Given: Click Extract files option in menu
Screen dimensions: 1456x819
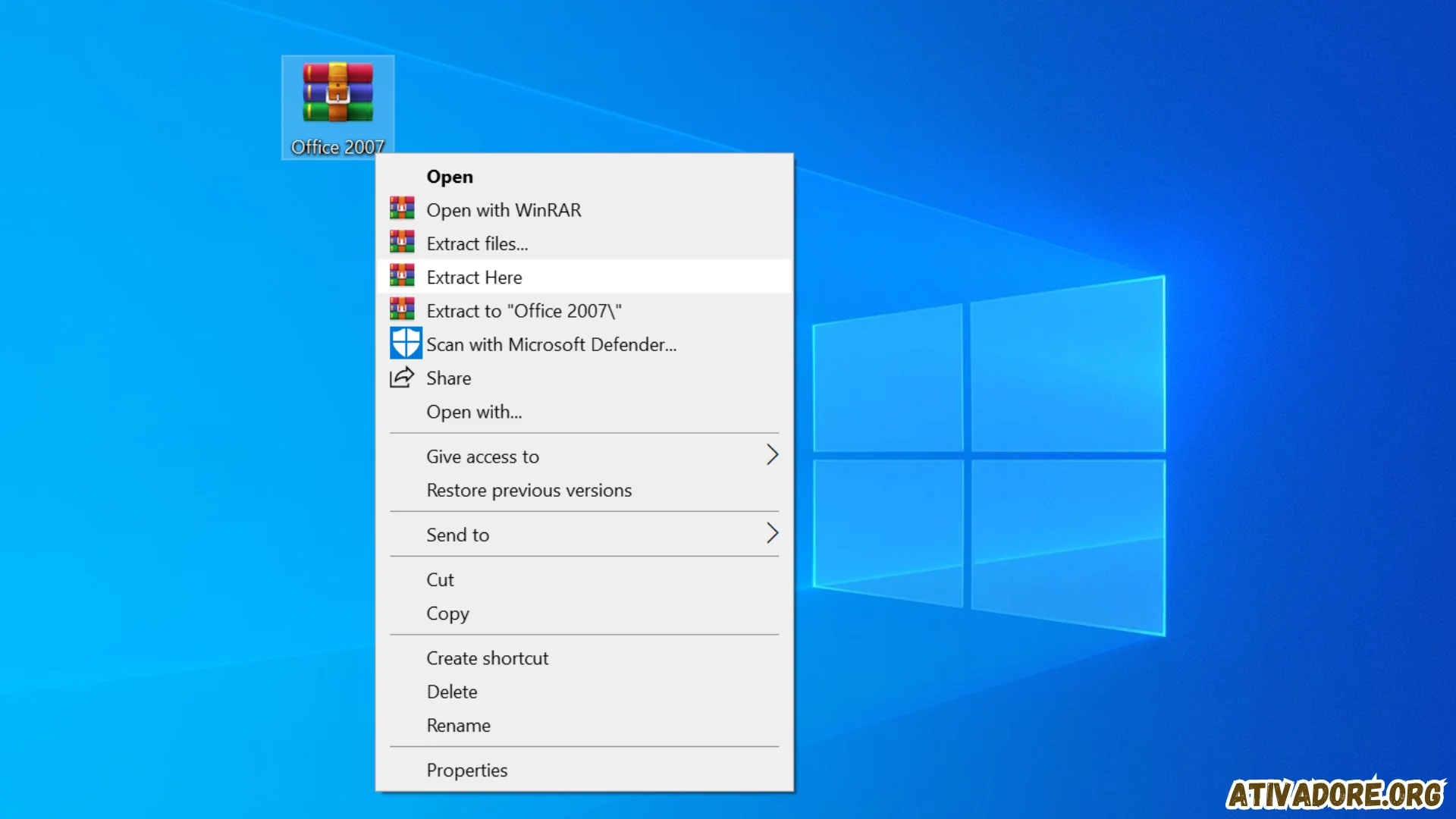Looking at the screenshot, I should (477, 243).
